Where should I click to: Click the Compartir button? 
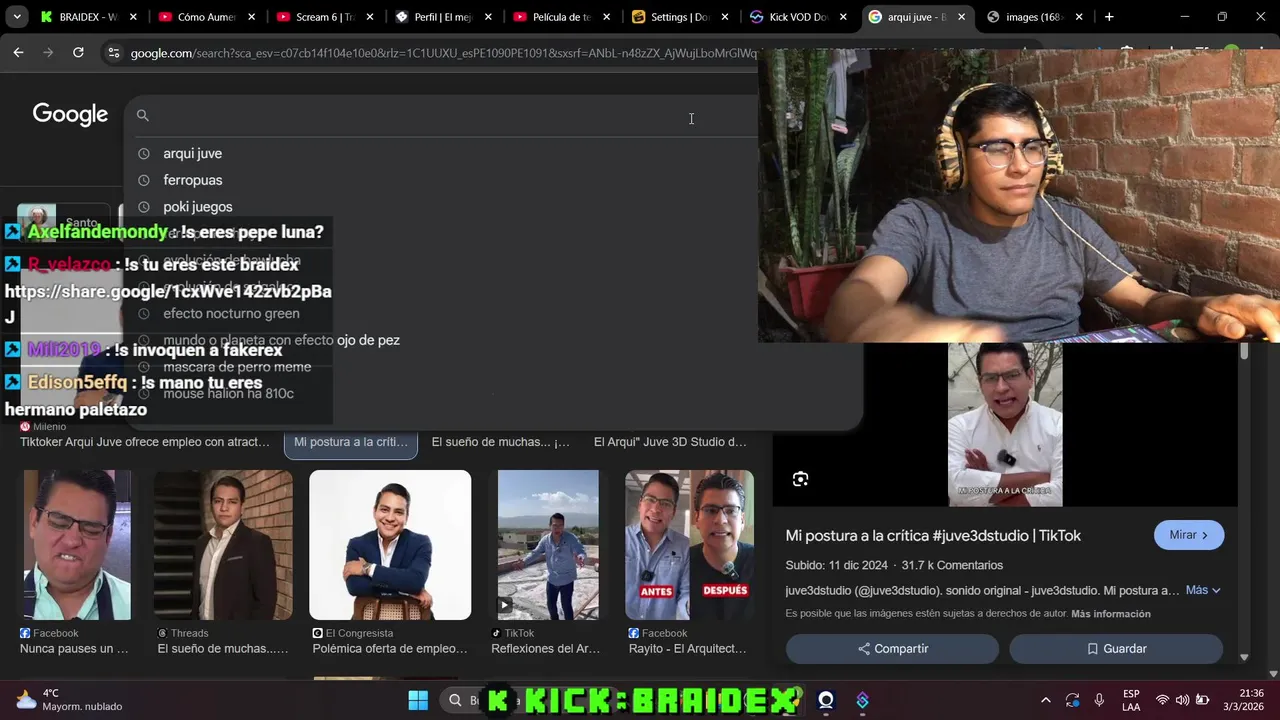pos(892,649)
